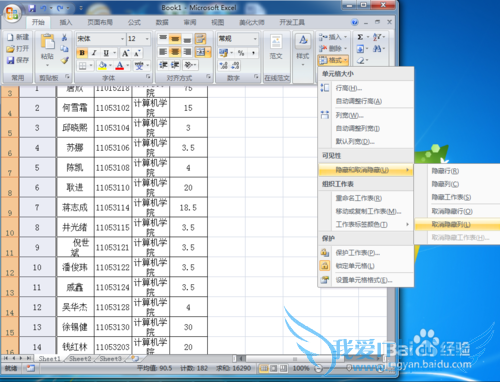This screenshot has height=382, width=500.
Task: Apply percent style number format
Action: coord(241,53)
